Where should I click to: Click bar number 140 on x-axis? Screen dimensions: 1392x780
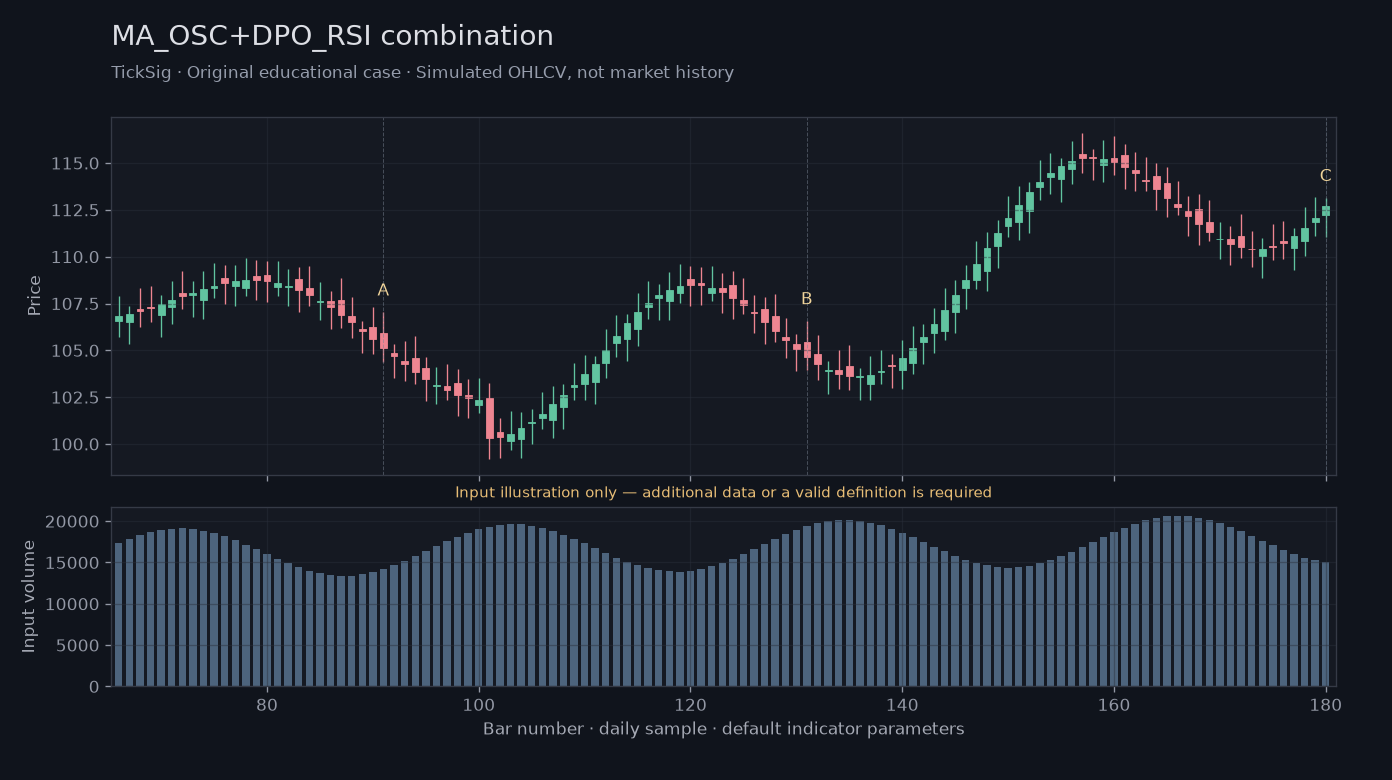pos(902,703)
